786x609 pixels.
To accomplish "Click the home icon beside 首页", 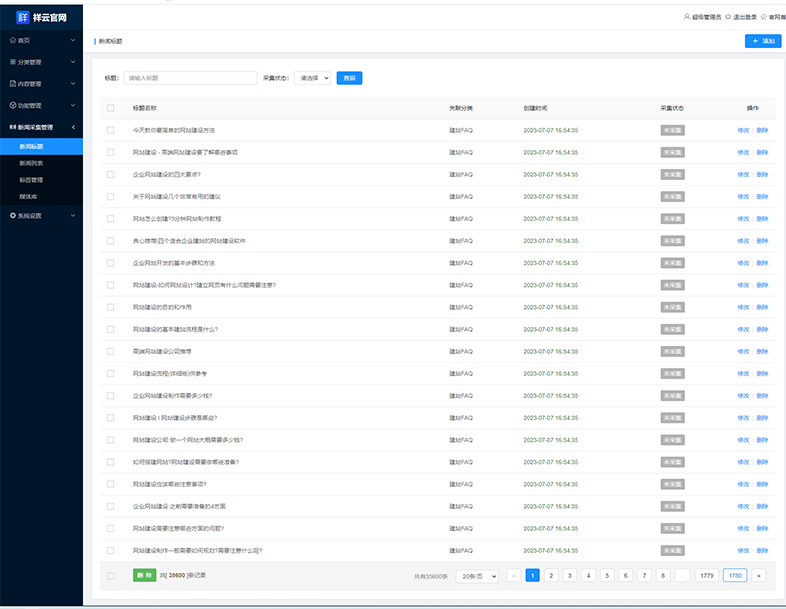I will (x=12, y=40).
